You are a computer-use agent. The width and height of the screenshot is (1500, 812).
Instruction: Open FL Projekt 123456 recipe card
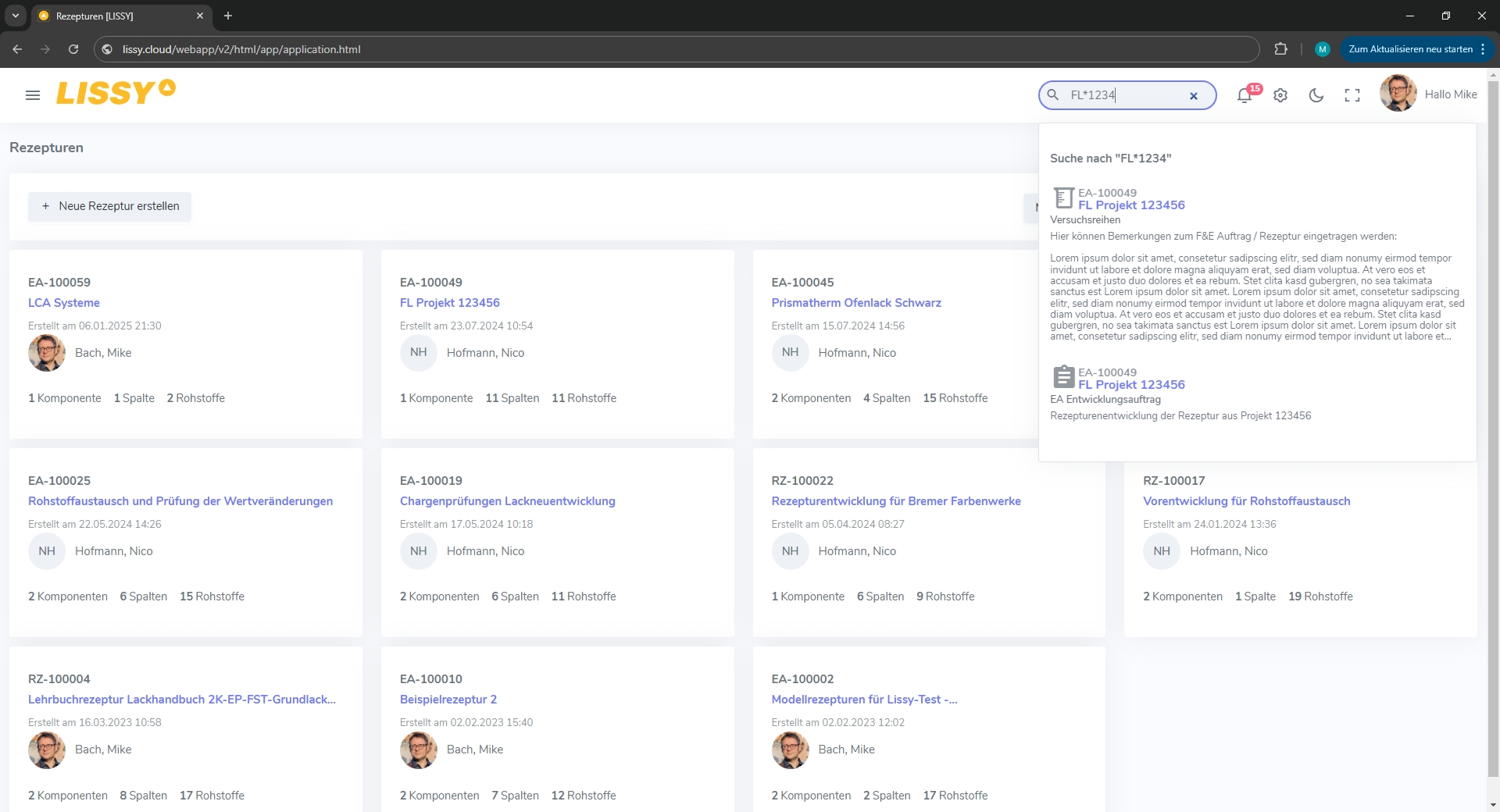450,303
